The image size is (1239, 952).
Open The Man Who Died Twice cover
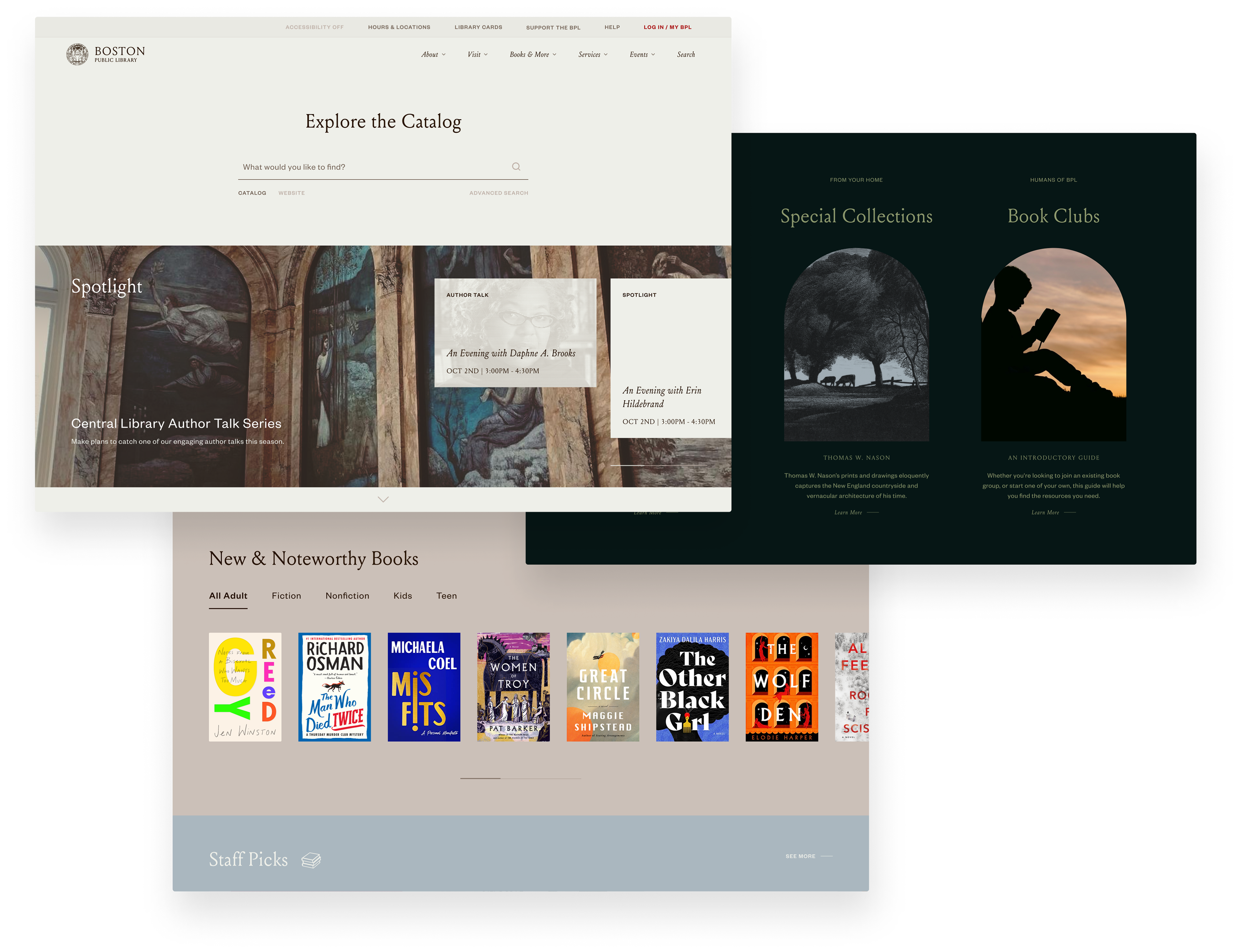click(x=334, y=687)
